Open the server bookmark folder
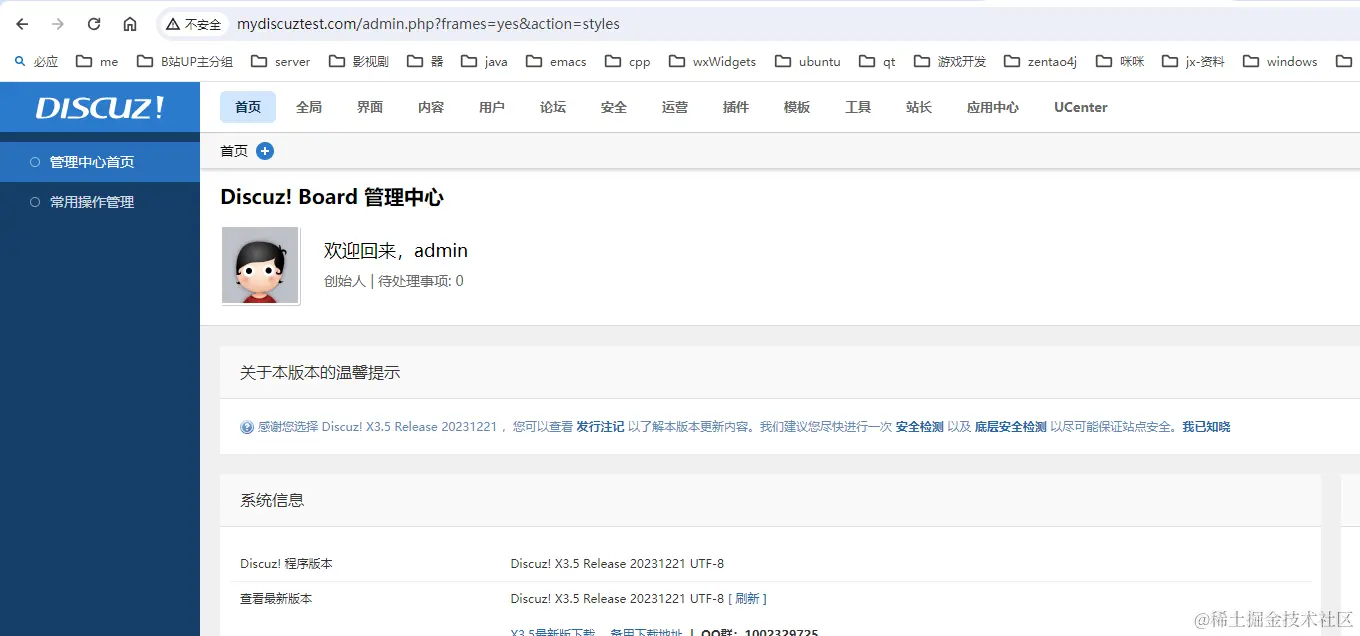1360x636 pixels. [x=281, y=61]
